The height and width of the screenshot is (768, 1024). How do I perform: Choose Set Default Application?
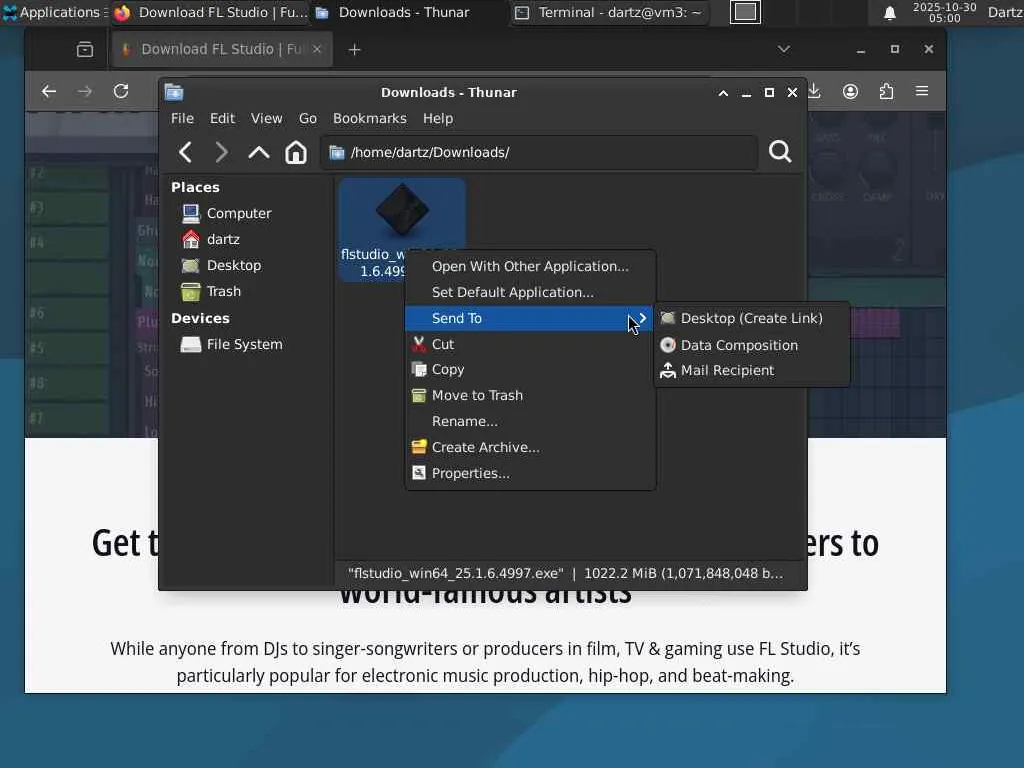(530, 293)
